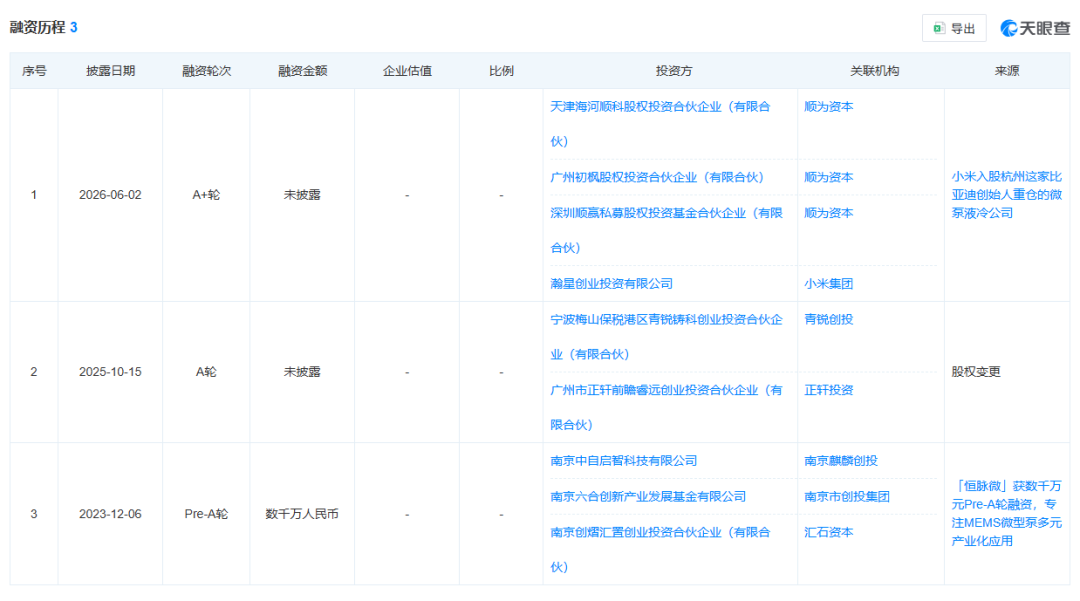Open related institution 青锐创投
Image resolution: width=1080 pixels, height=601 pixels.
coord(829,319)
